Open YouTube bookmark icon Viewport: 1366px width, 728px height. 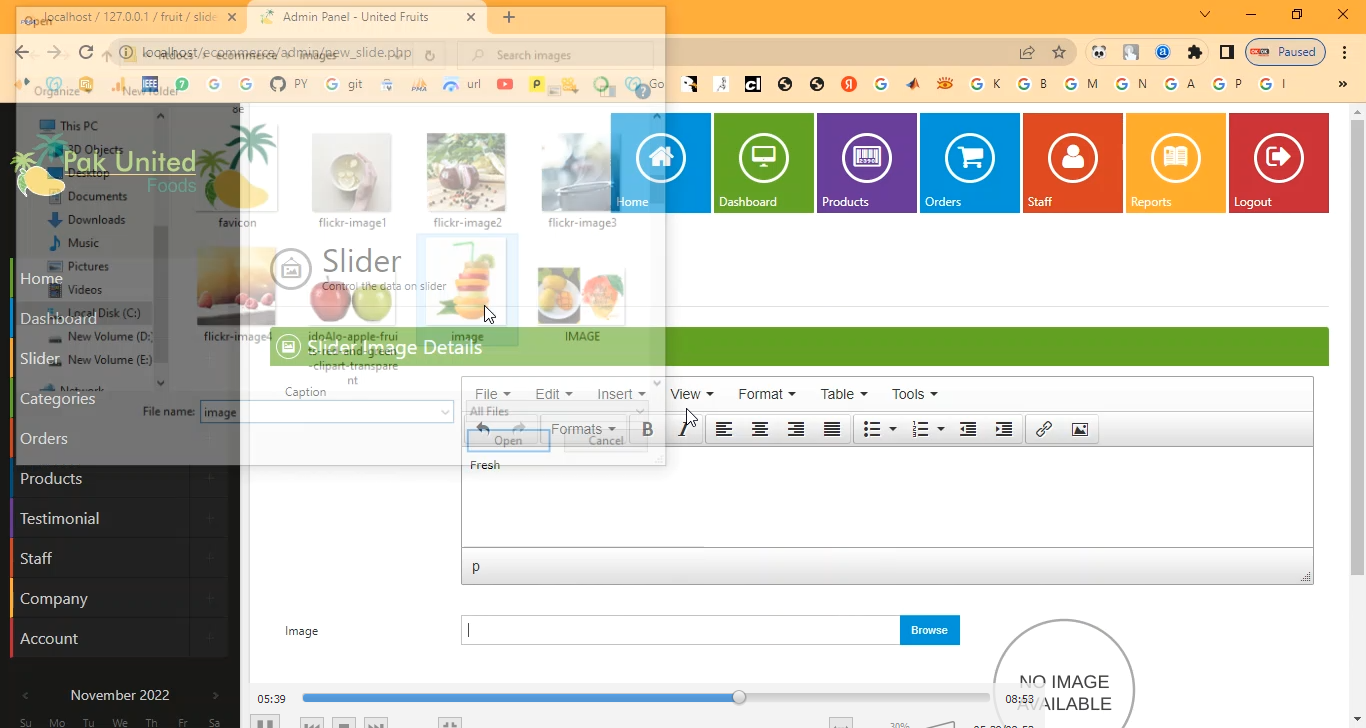pos(505,85)
